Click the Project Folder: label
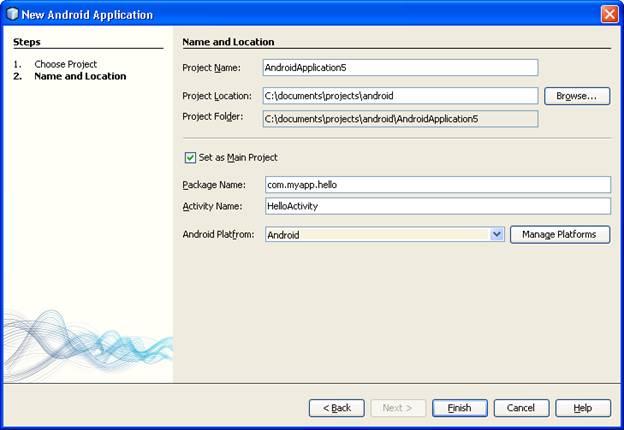This screenshot has width=624, height=430. tap(213, 117)
